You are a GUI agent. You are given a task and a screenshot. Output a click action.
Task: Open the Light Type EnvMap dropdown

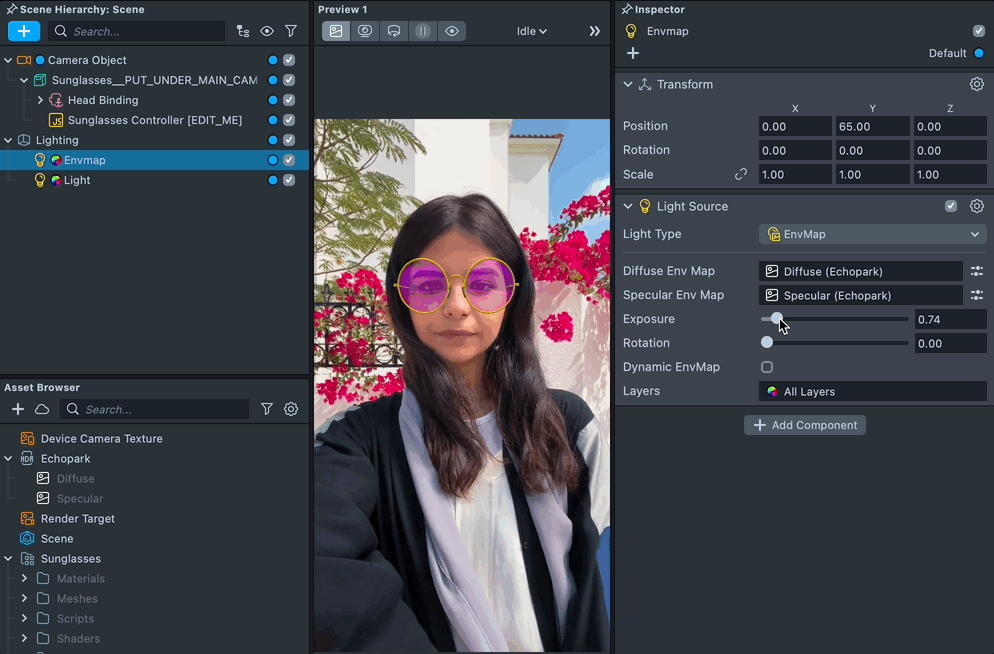click(872, 234)
